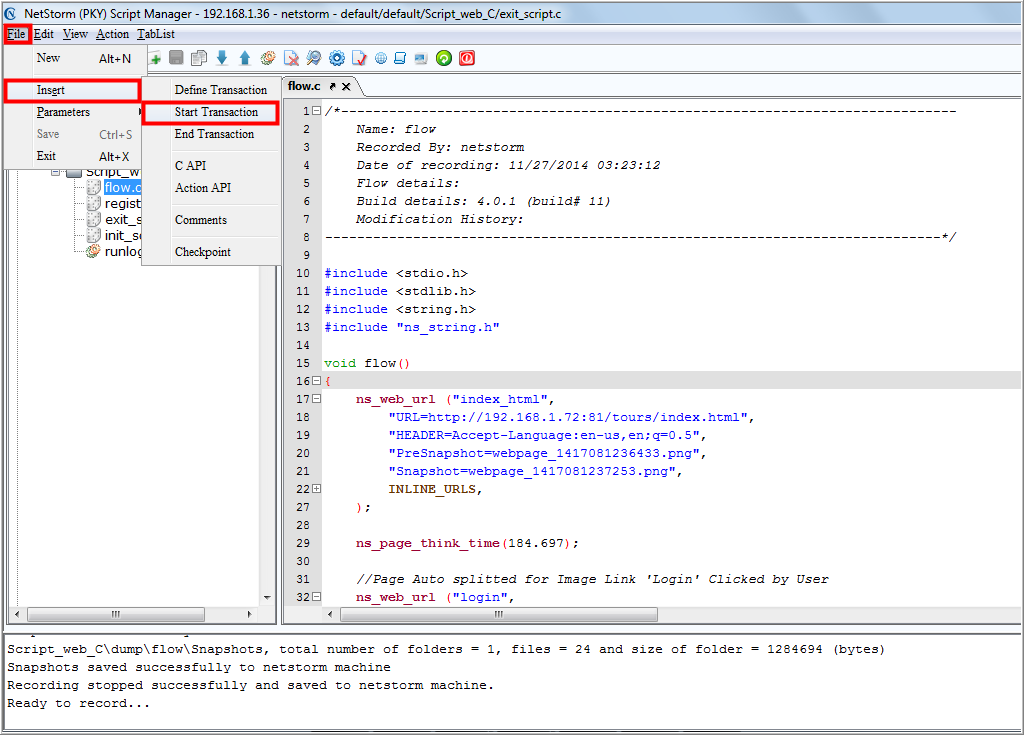
Task: Click the editor scroll-left arrow
Action: tap(330, 614)
